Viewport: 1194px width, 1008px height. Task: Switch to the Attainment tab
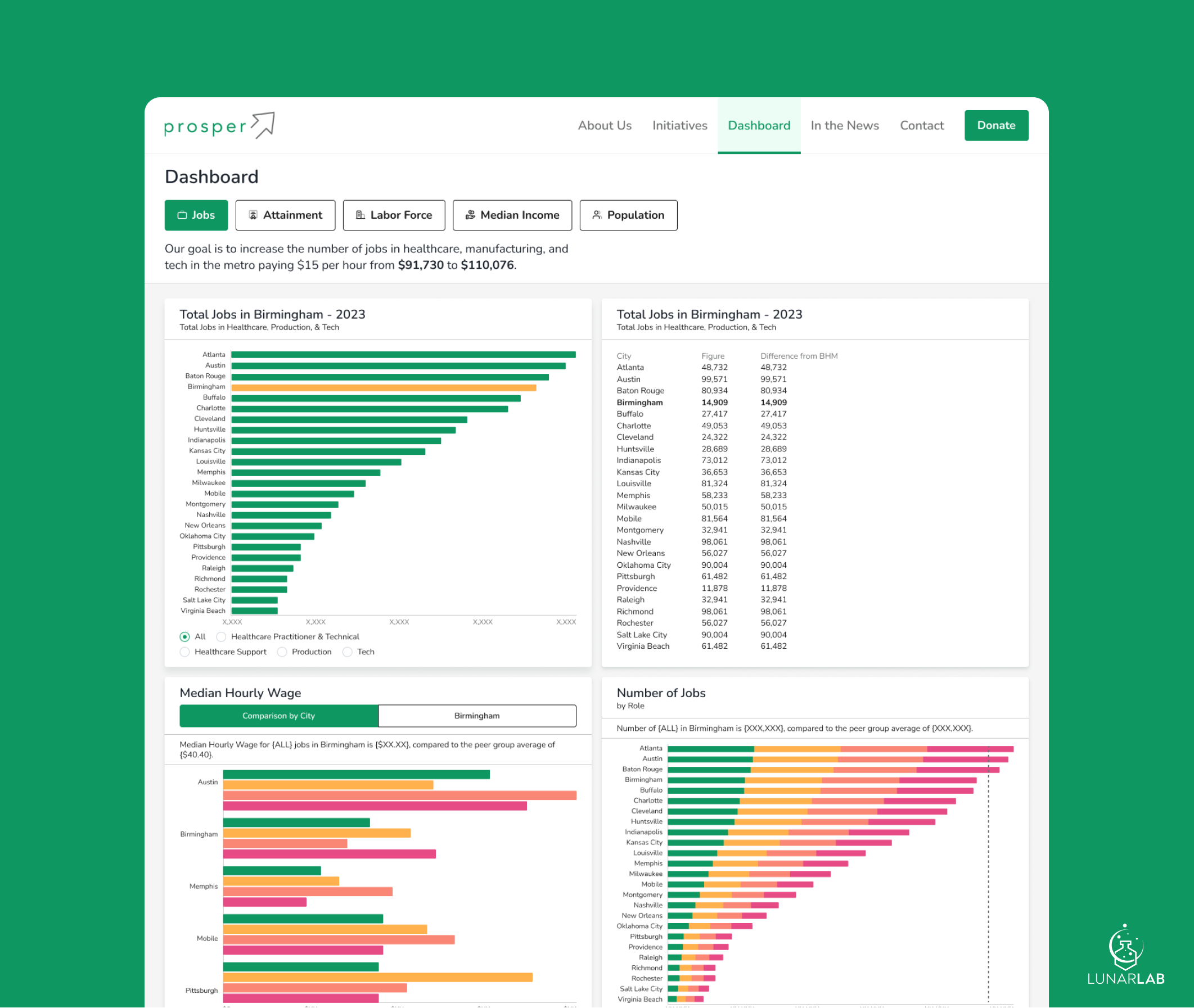(285, 215)
